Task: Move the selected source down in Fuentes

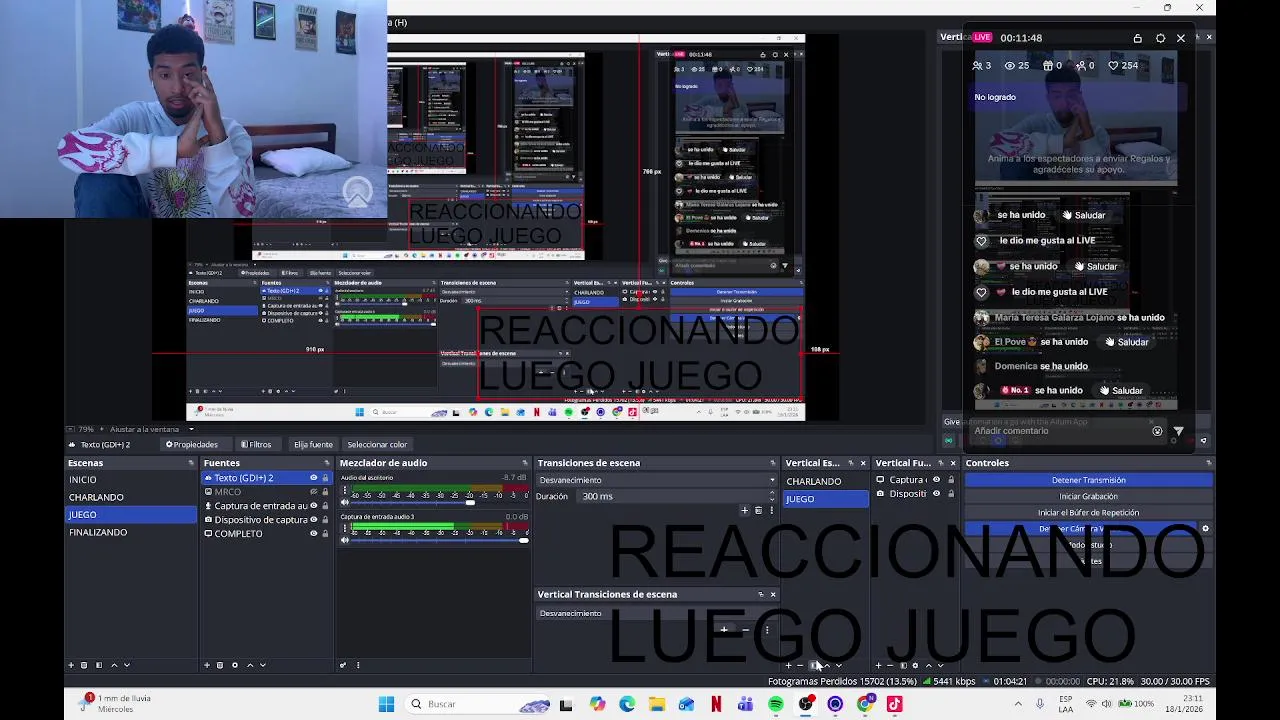Action: pyautogui.click(x=262, y=665)
